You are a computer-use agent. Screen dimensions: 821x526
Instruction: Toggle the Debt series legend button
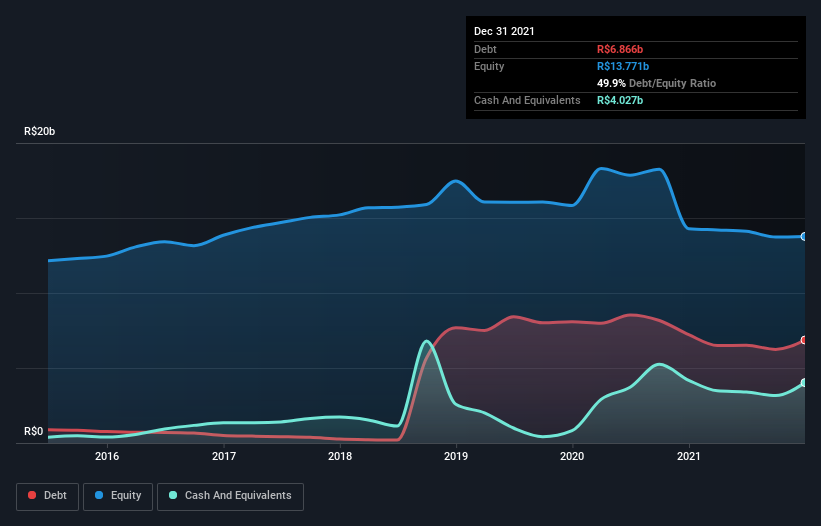point(48,496)
